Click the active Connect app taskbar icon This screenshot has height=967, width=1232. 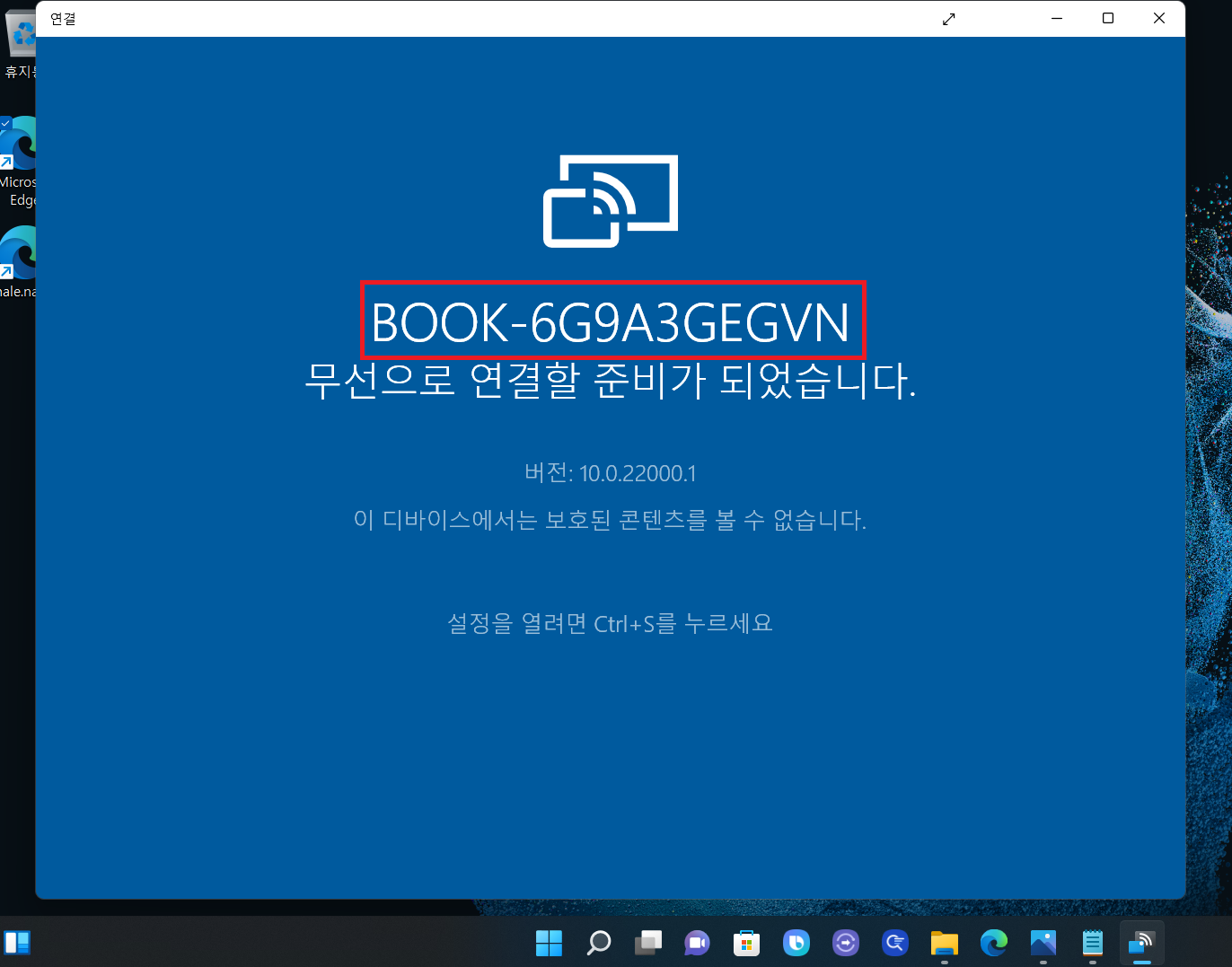tap(1141, 943)
